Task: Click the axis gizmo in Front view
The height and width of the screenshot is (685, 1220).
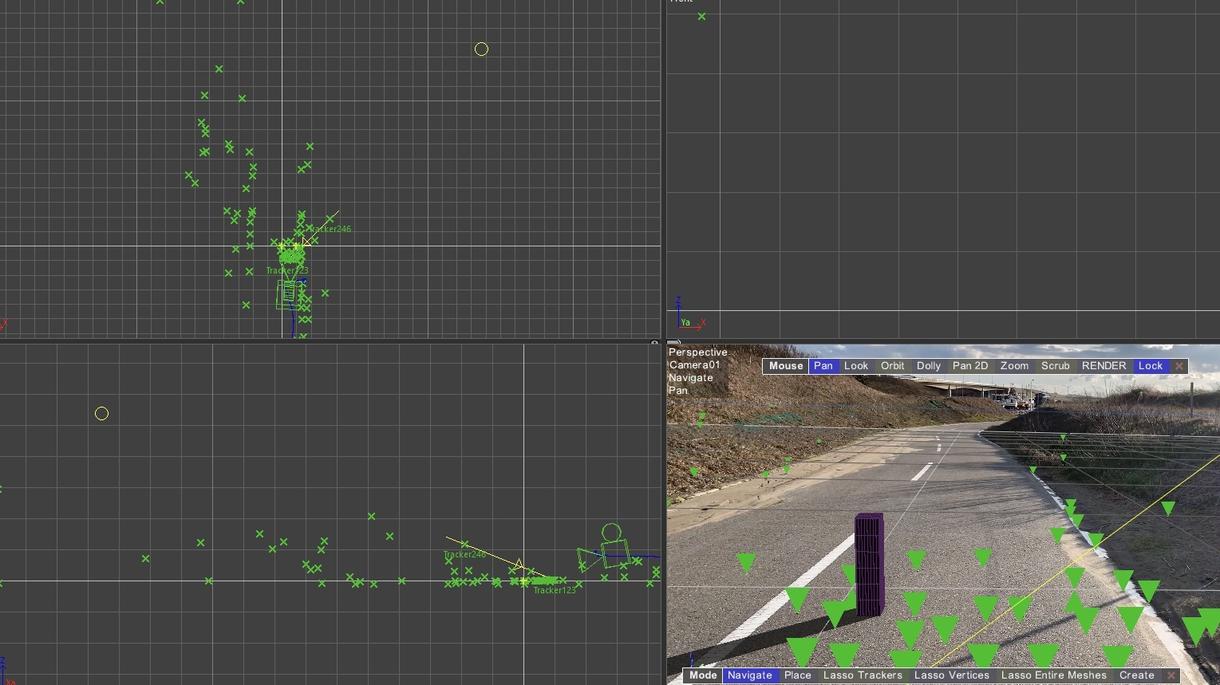Action: 688,314
